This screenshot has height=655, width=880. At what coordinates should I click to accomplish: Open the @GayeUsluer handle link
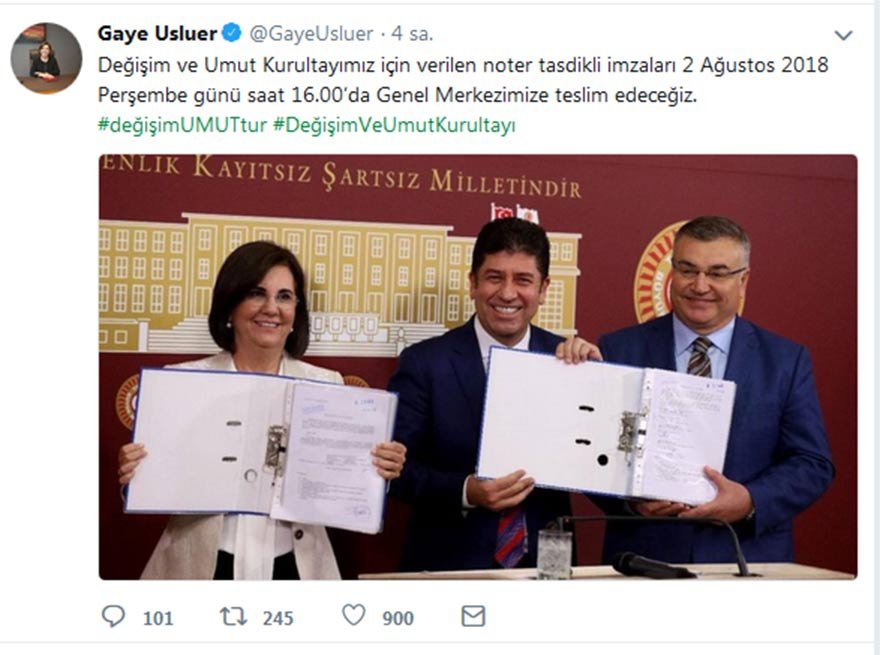point(311,34)
